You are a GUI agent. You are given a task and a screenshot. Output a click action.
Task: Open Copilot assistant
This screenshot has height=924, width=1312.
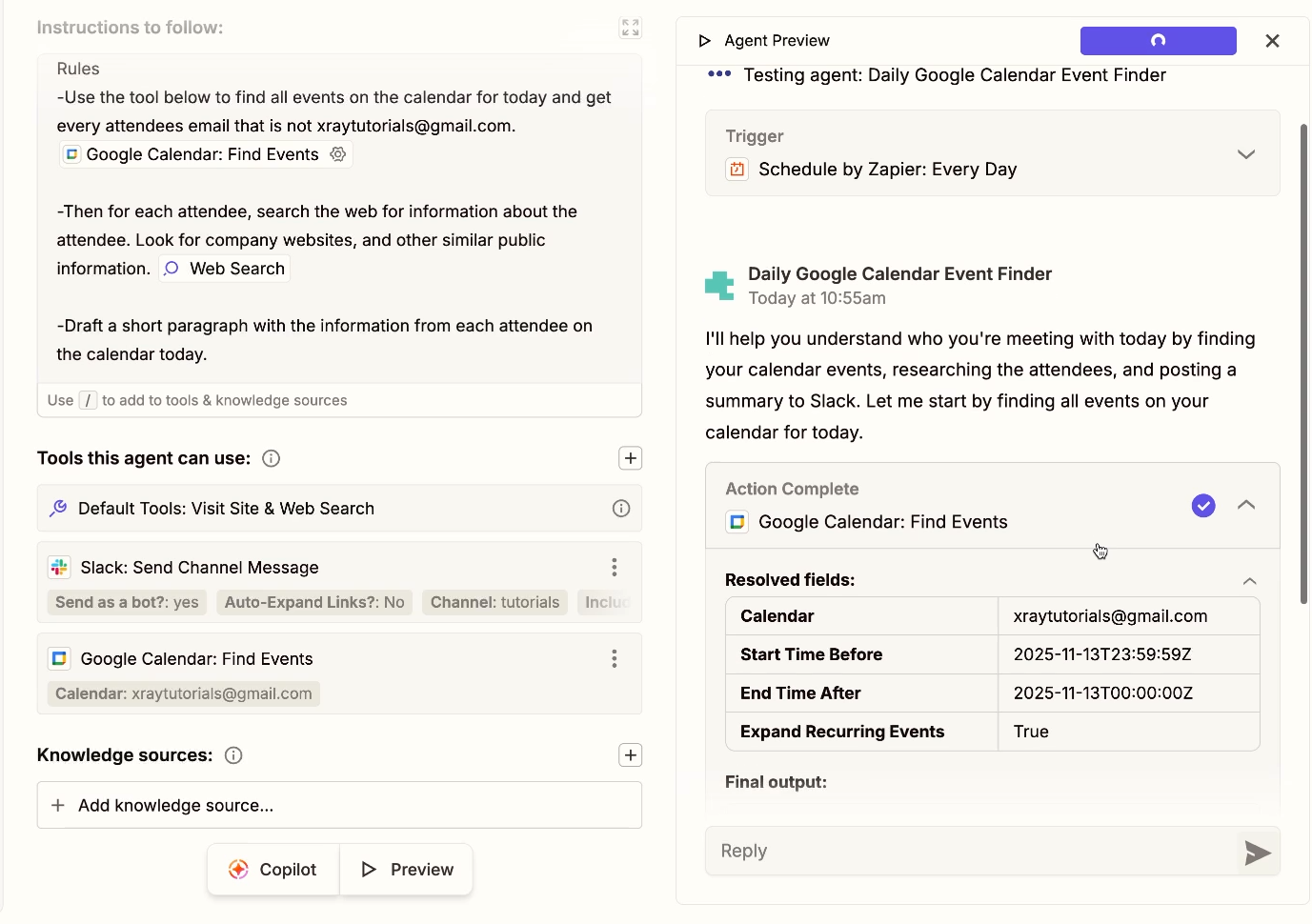pos(273,870)
